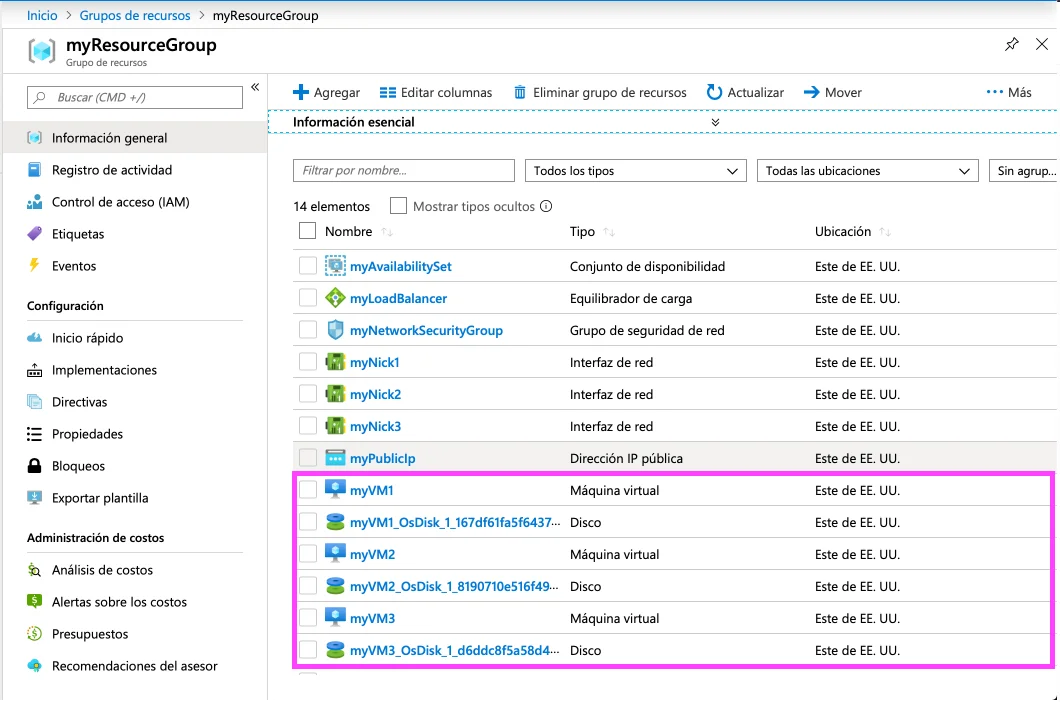Screen dimensions: 1060x702
Task: Click the myVM3_OsDisk disk icon
Action: coord(335,650)
